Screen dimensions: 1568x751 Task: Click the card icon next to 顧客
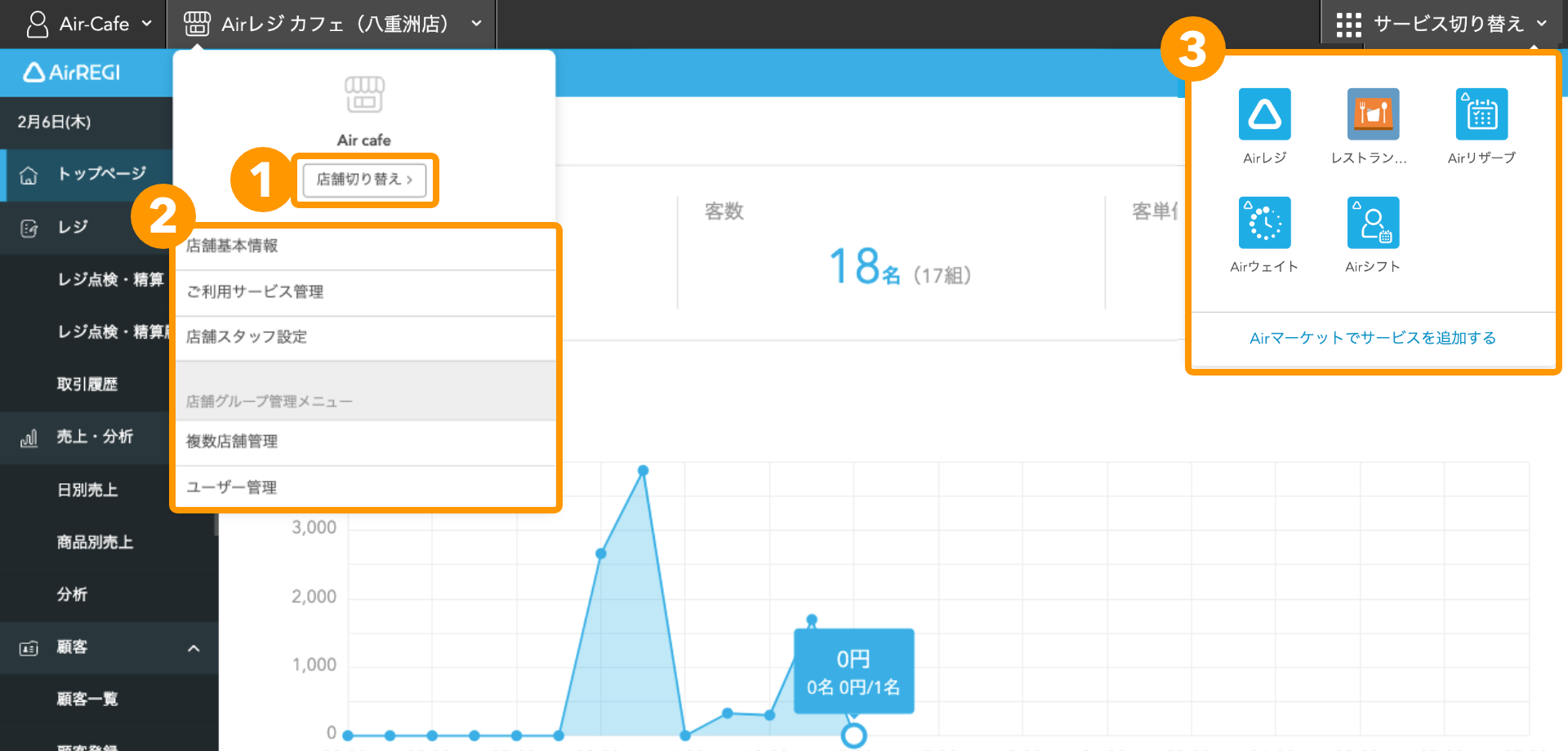pos(29,648)
